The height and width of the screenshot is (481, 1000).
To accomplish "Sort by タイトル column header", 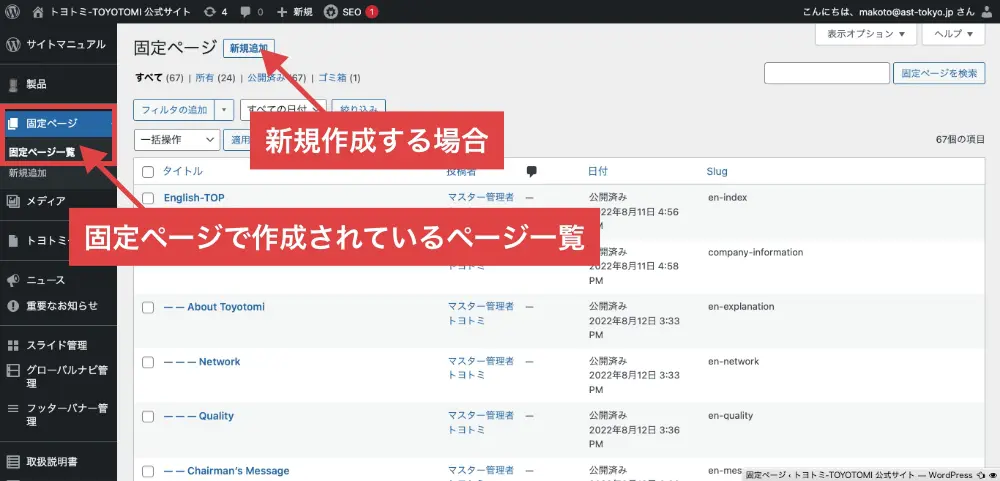I will point(182,171).
